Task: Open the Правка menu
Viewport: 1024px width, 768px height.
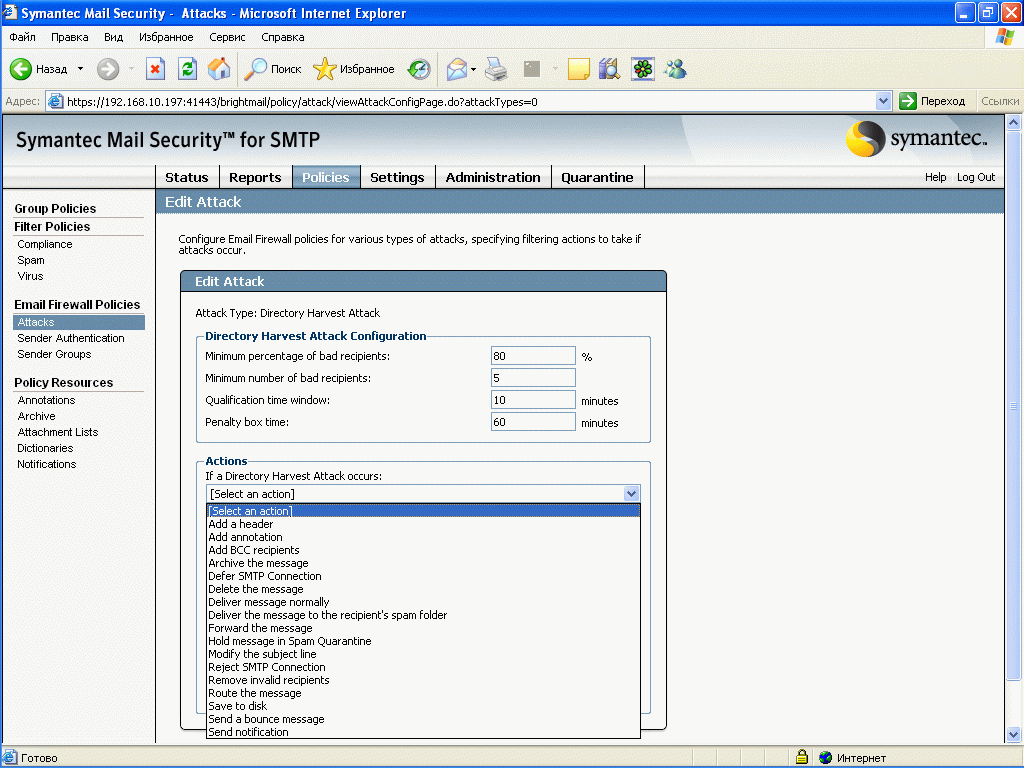Action: [69, 37]
